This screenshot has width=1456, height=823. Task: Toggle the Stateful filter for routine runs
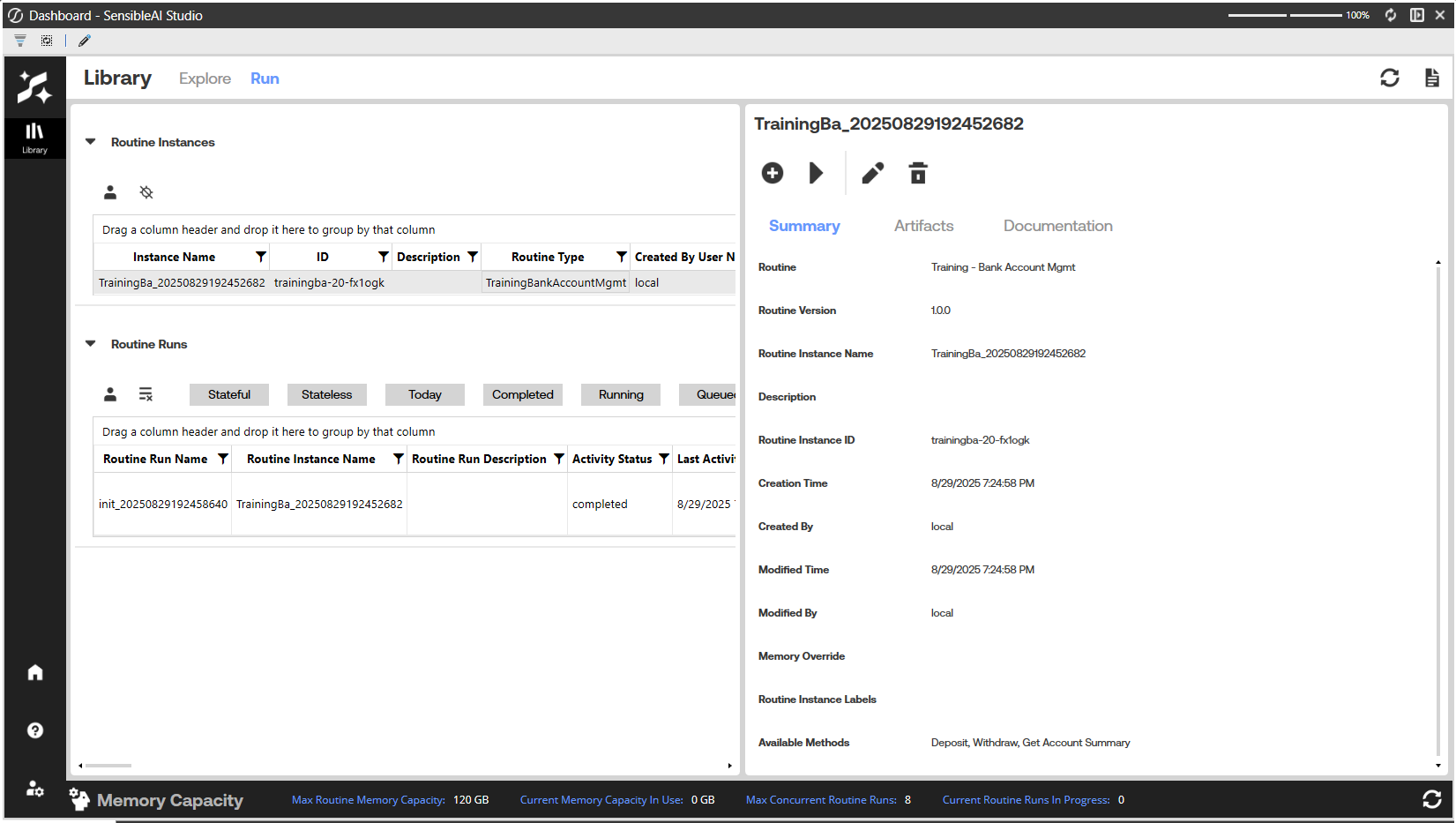(x=229, y=395)
